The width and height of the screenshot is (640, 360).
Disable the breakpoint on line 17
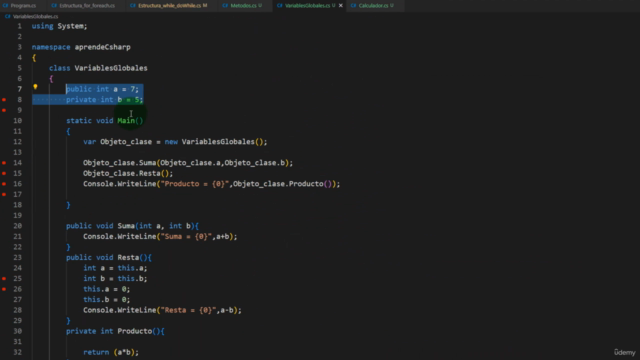point(4,194)
